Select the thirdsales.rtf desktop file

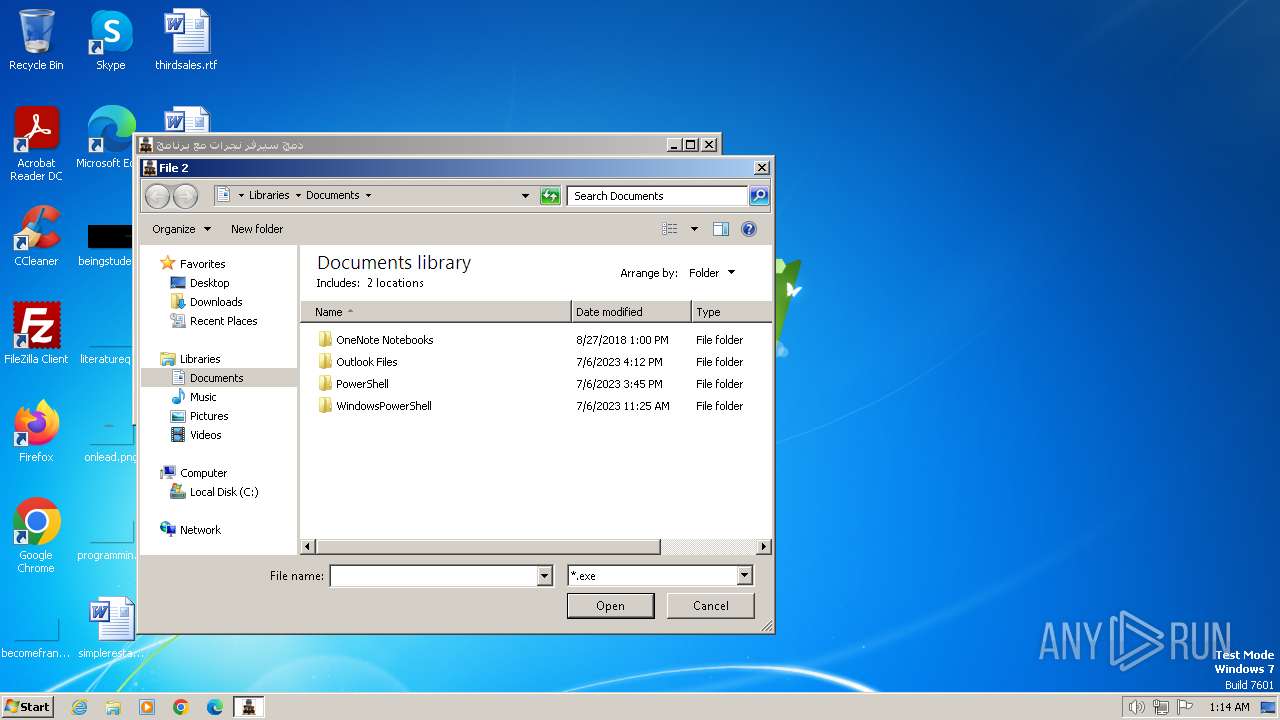click(186, 40)
